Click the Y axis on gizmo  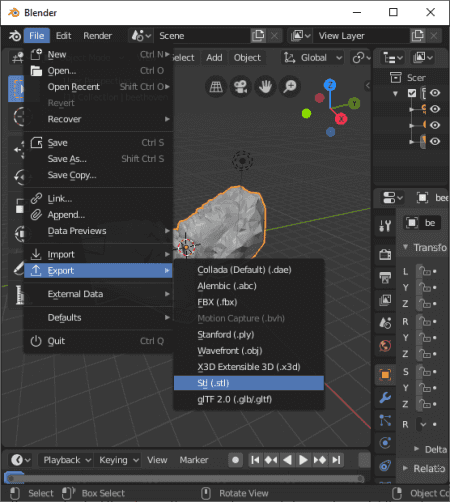(x=354, y=103)
